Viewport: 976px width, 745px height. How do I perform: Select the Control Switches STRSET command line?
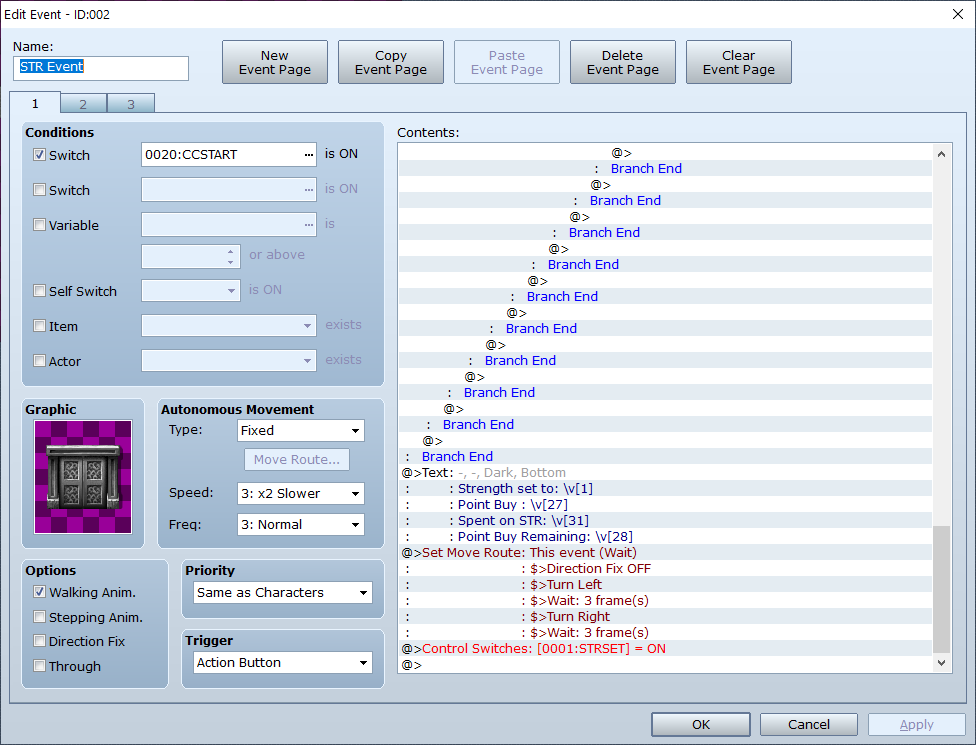click(x=665, y=649)
